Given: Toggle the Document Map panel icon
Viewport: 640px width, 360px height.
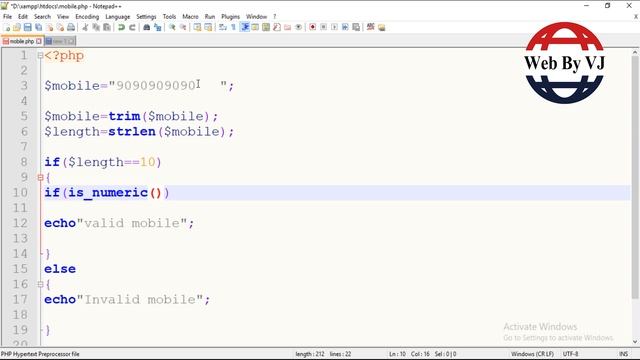Looking at the screenshot, I should 266,27.
